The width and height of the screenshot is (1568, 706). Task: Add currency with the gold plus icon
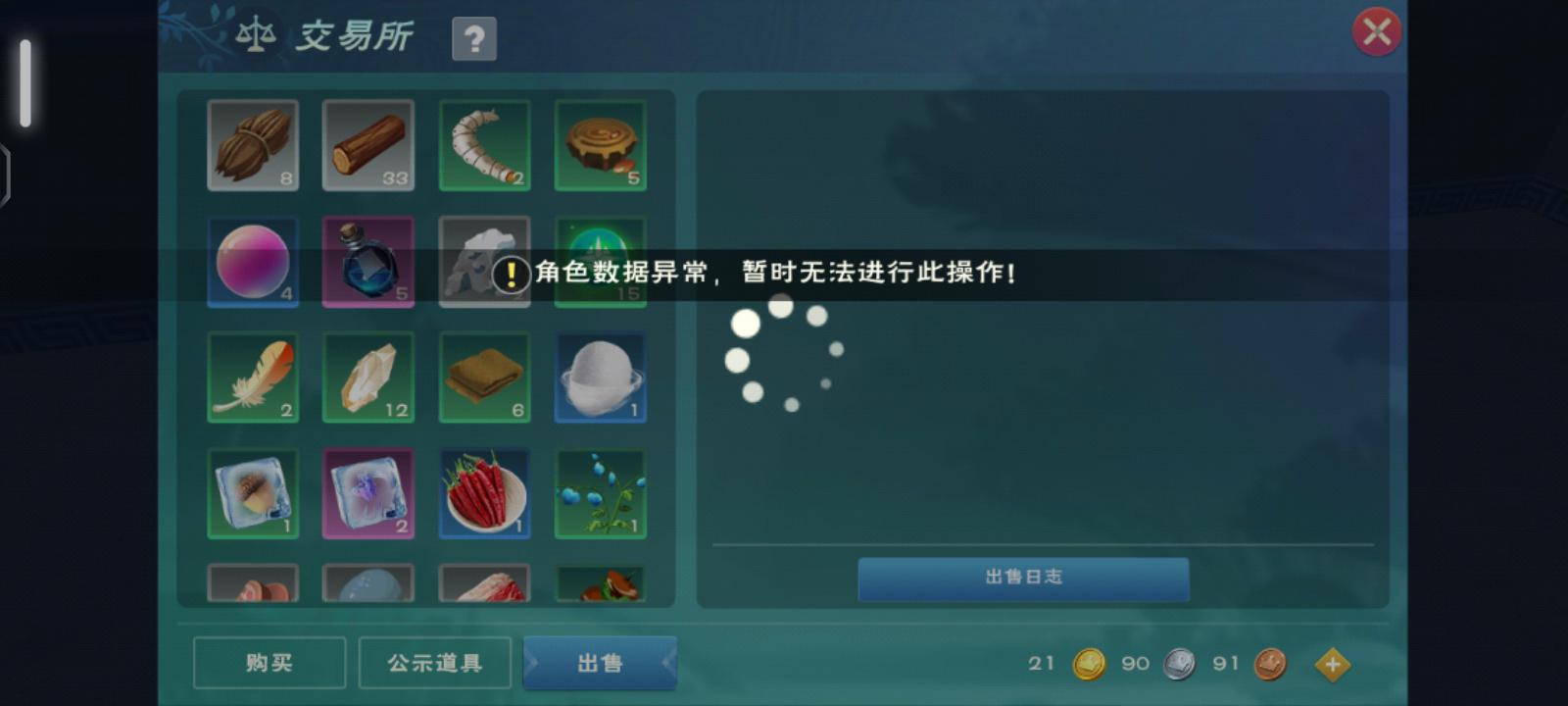[1333, 665]
